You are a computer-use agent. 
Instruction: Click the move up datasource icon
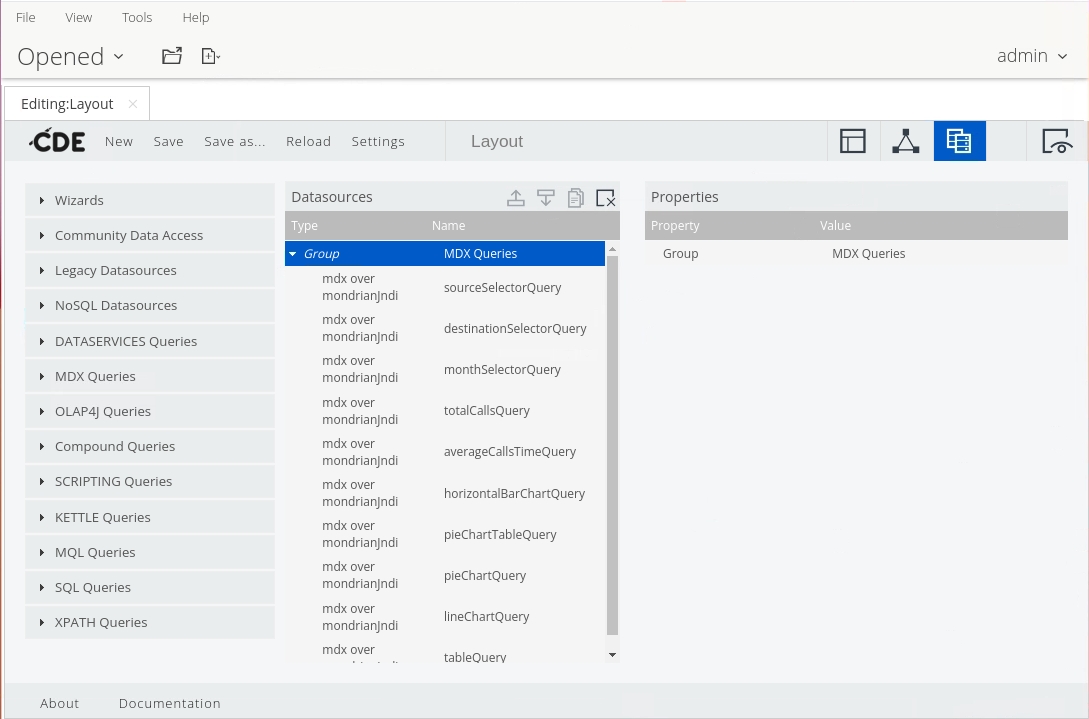(516, 198)
